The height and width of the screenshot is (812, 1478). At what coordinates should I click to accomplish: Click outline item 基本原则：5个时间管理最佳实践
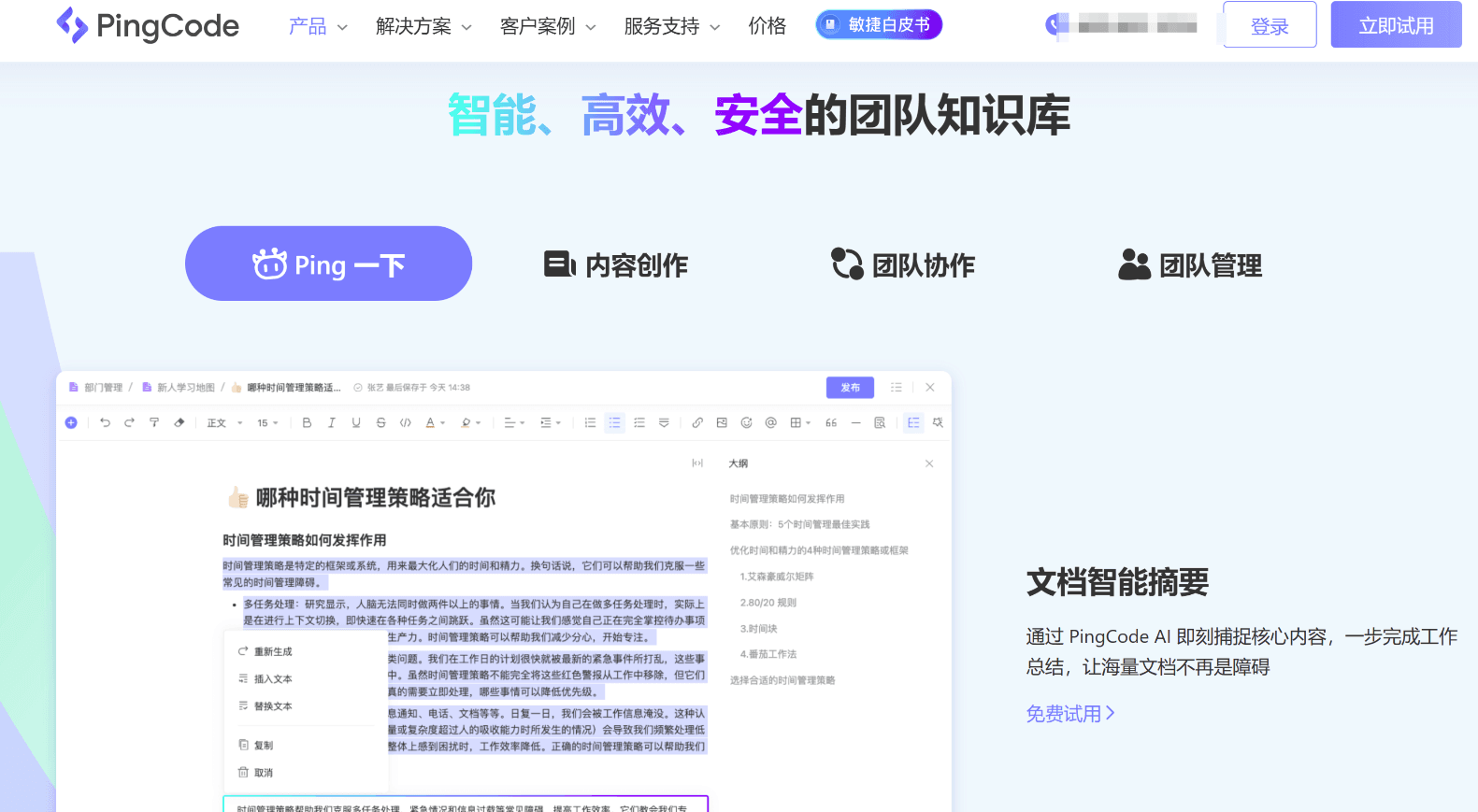800,525
